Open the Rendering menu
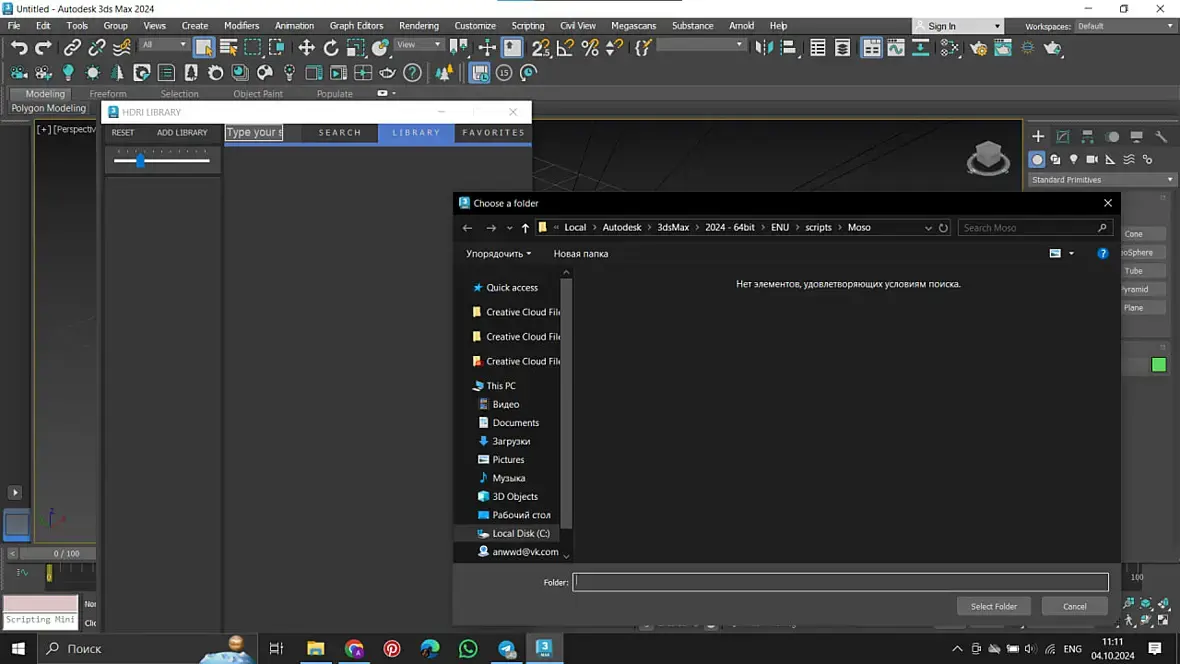 [418, 26]
